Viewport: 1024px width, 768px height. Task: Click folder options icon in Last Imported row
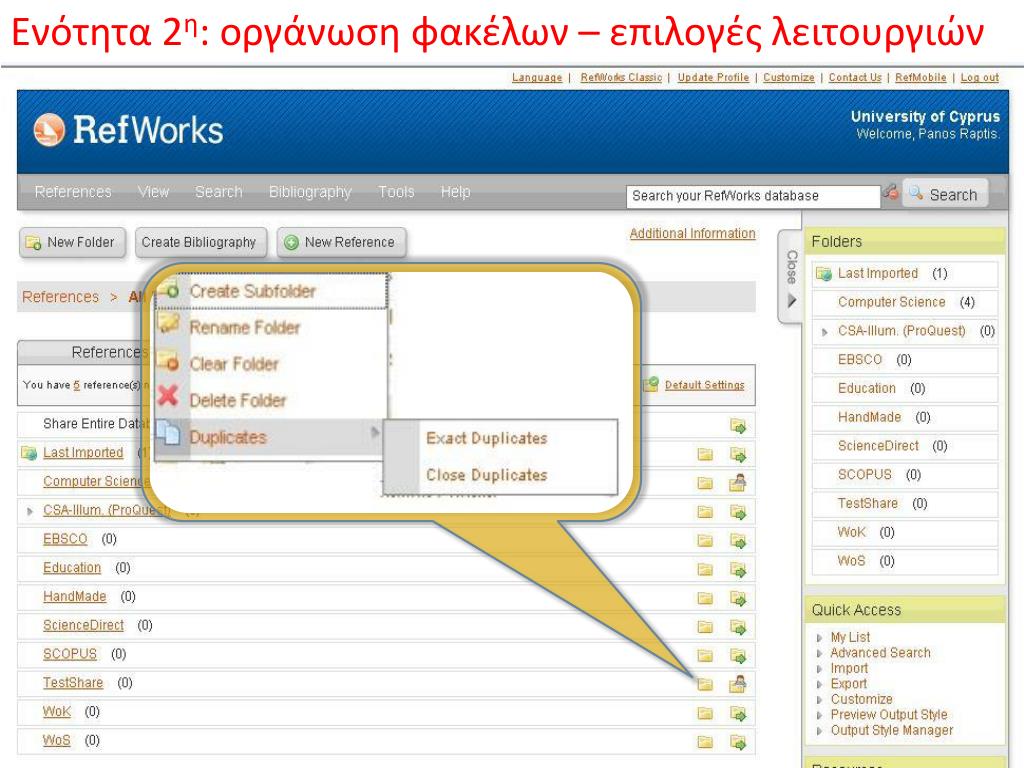705,455
